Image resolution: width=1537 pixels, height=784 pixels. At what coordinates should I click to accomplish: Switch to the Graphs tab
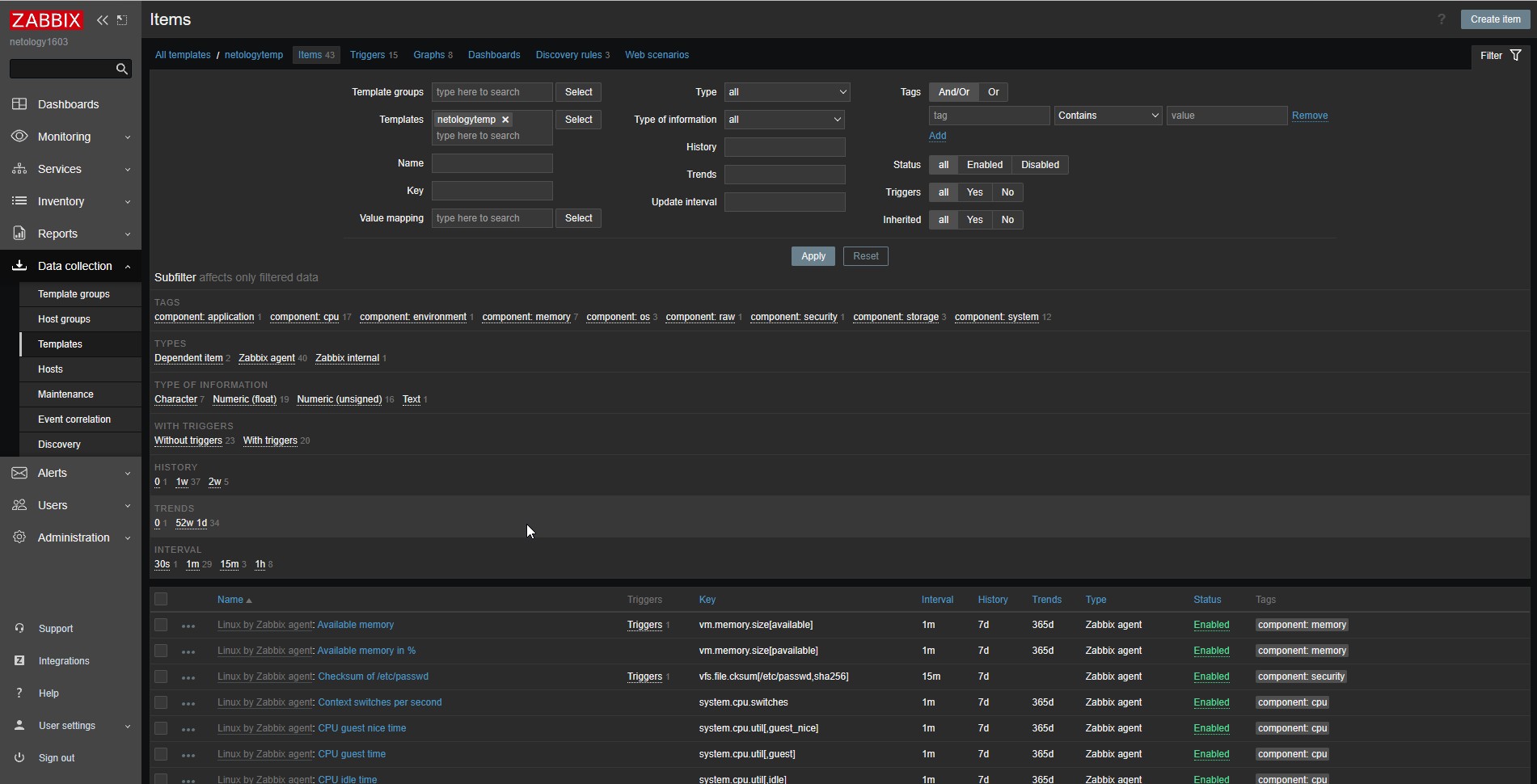(433, 55)
